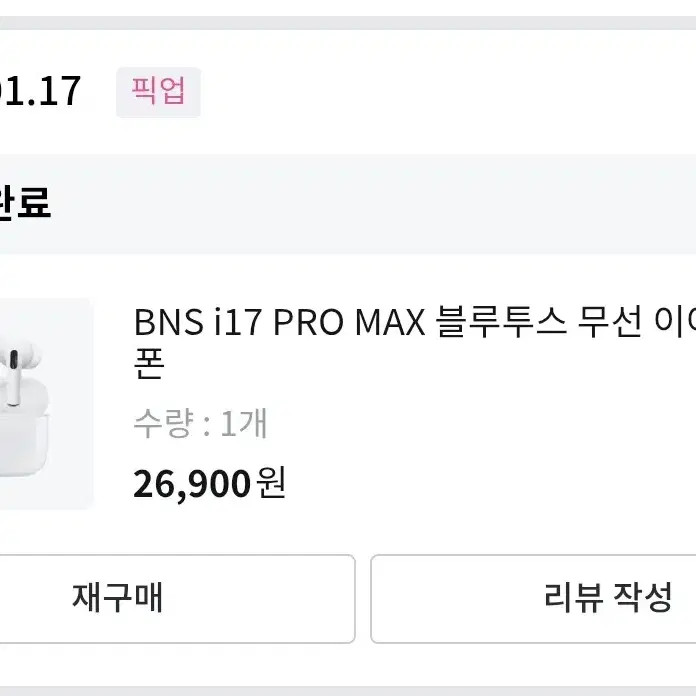Open the earbuds product thumbnail

coord(45,403)
